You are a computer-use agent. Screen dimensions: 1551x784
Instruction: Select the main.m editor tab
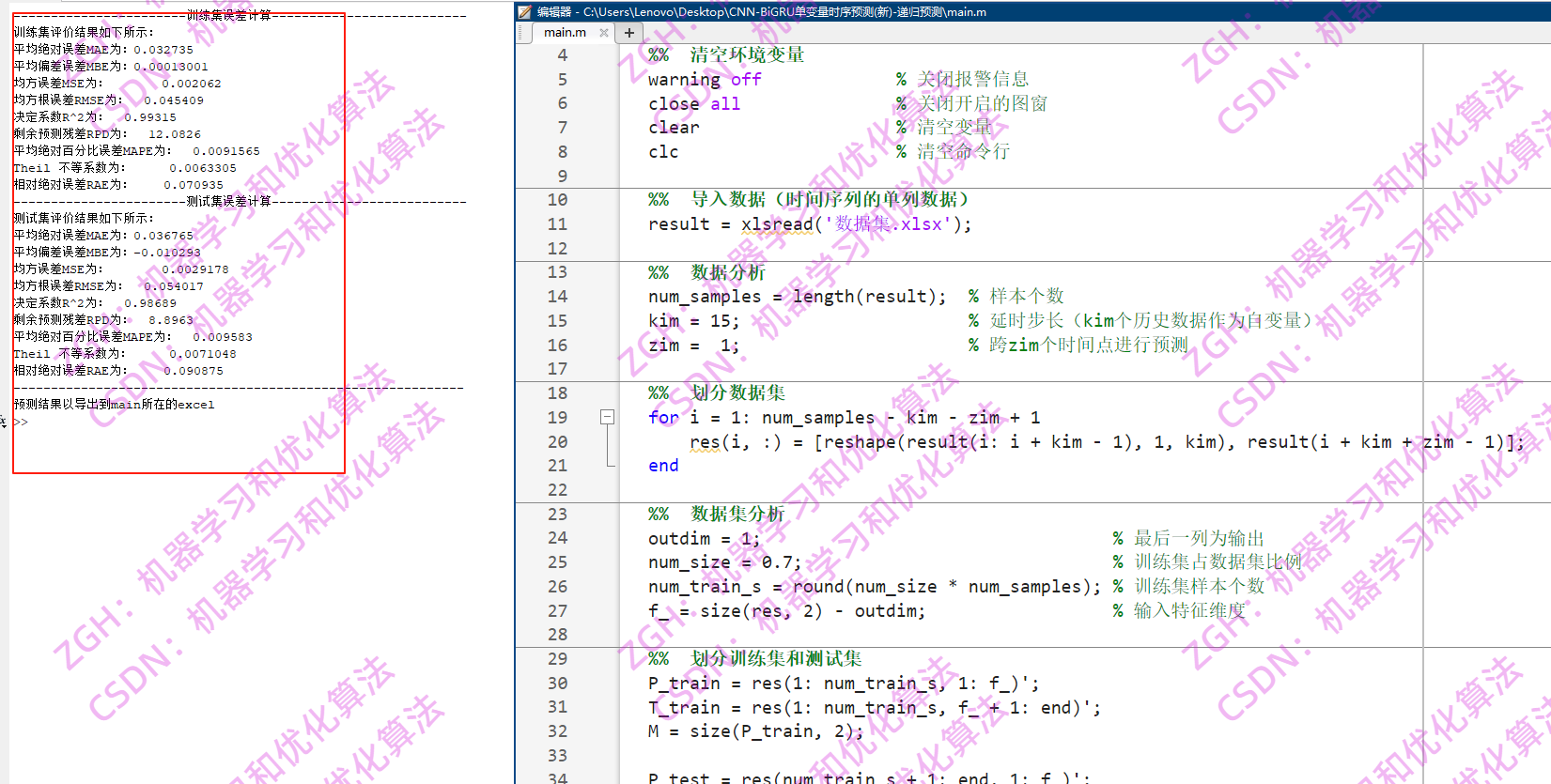click(x=565, y=32)
